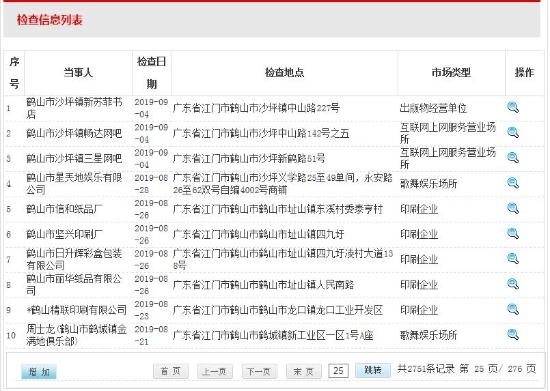Click the 检查地点 column header

(284, 73)
